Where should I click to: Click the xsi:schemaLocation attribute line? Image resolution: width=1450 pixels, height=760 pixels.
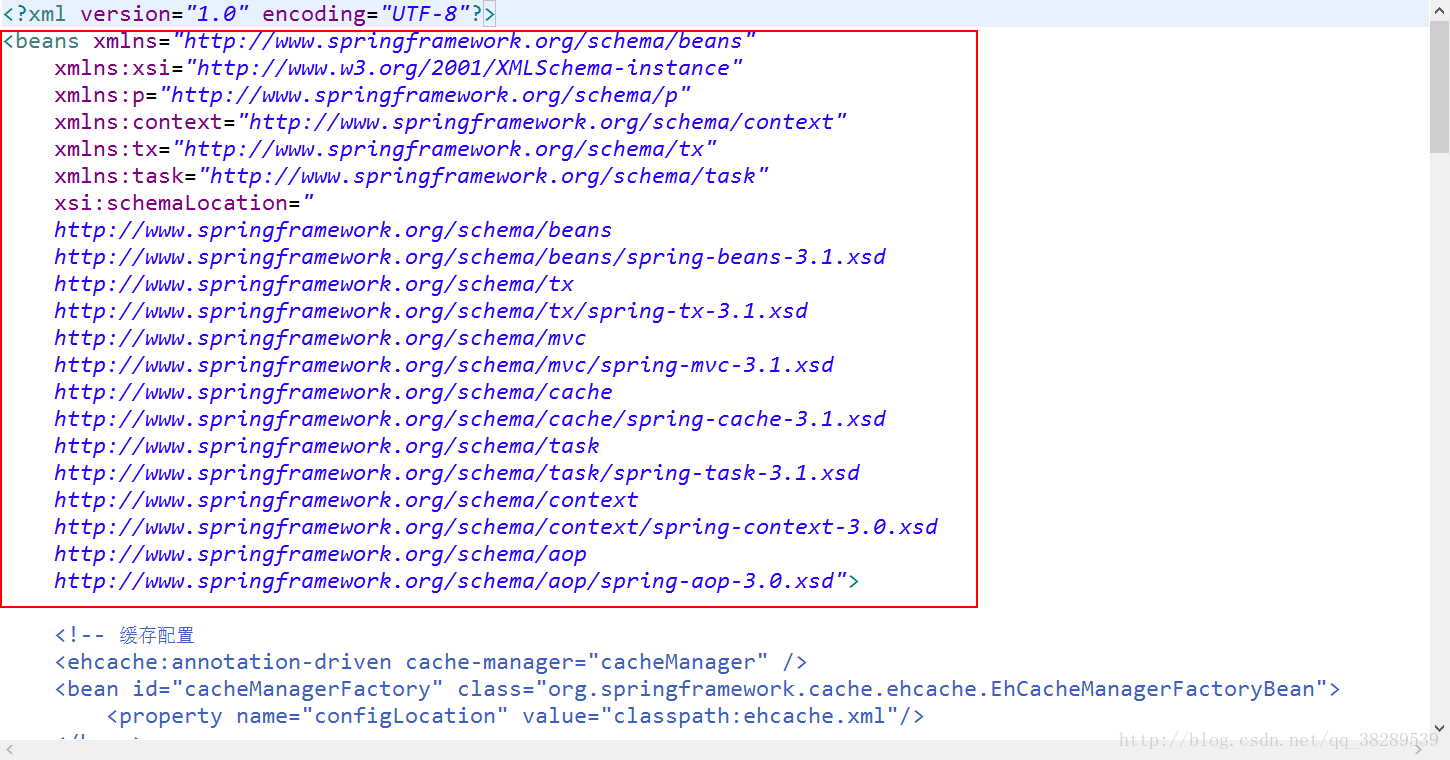185,204
